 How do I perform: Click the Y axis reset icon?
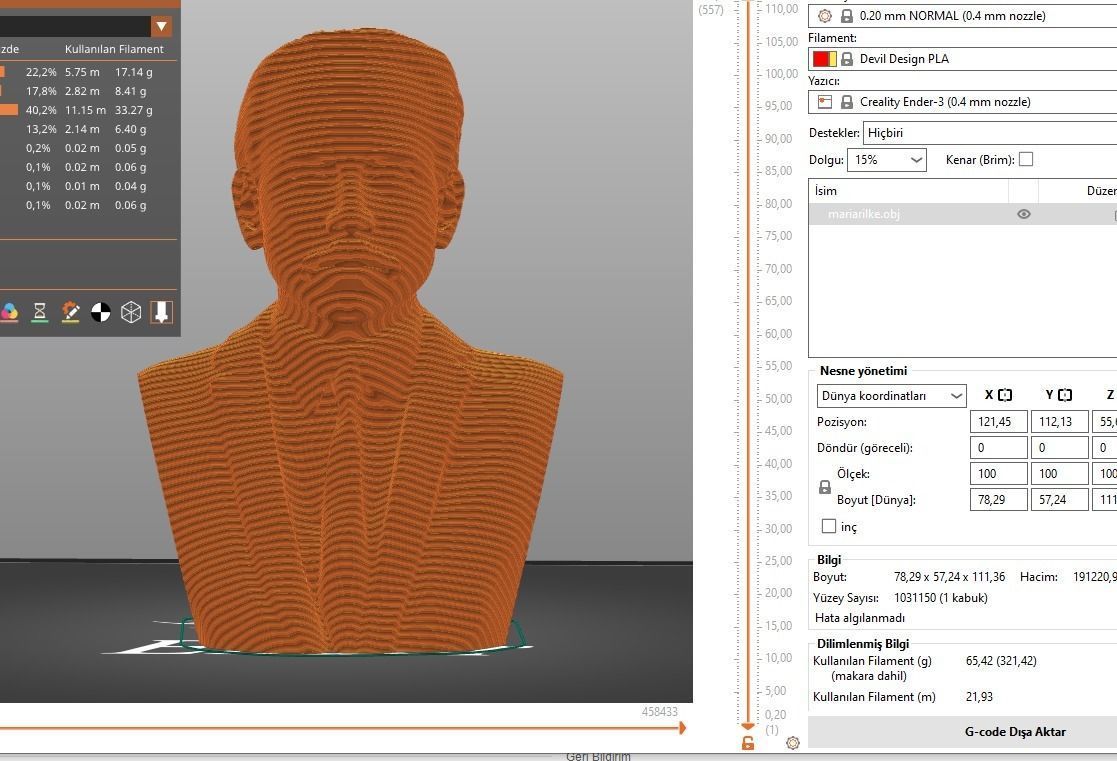[x=1065, y=395]
